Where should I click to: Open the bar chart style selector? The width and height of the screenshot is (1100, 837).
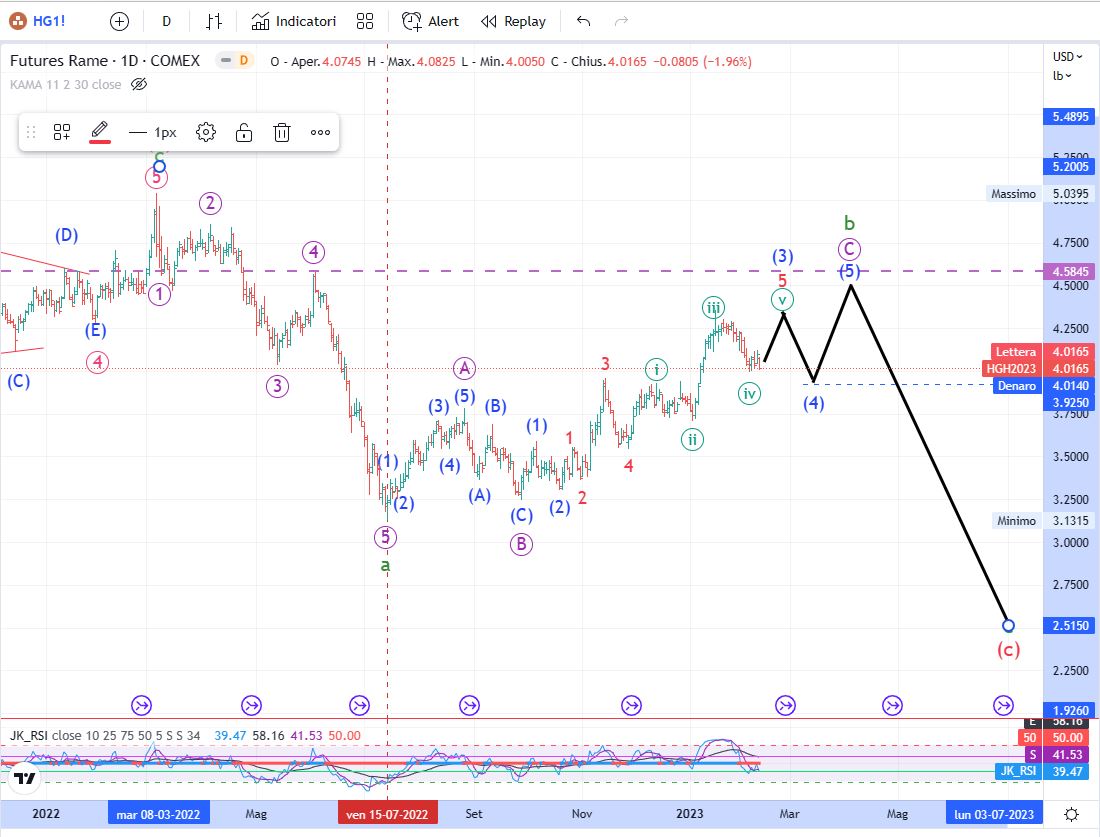(x=214, y=22)
